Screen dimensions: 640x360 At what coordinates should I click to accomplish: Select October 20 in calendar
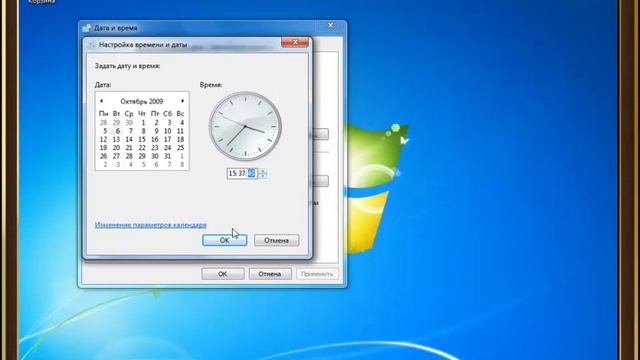pyautogui.click(x=116, y=148)
